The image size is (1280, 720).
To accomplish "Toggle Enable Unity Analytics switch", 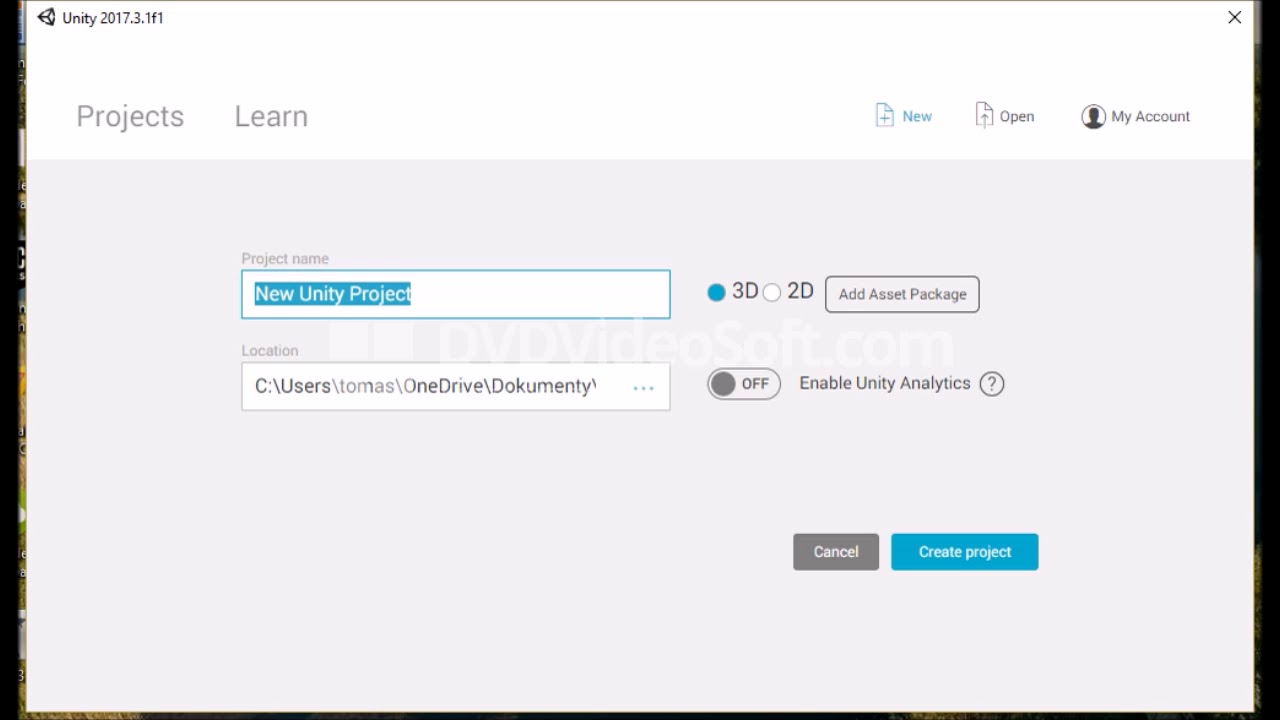I will [744, 384].
